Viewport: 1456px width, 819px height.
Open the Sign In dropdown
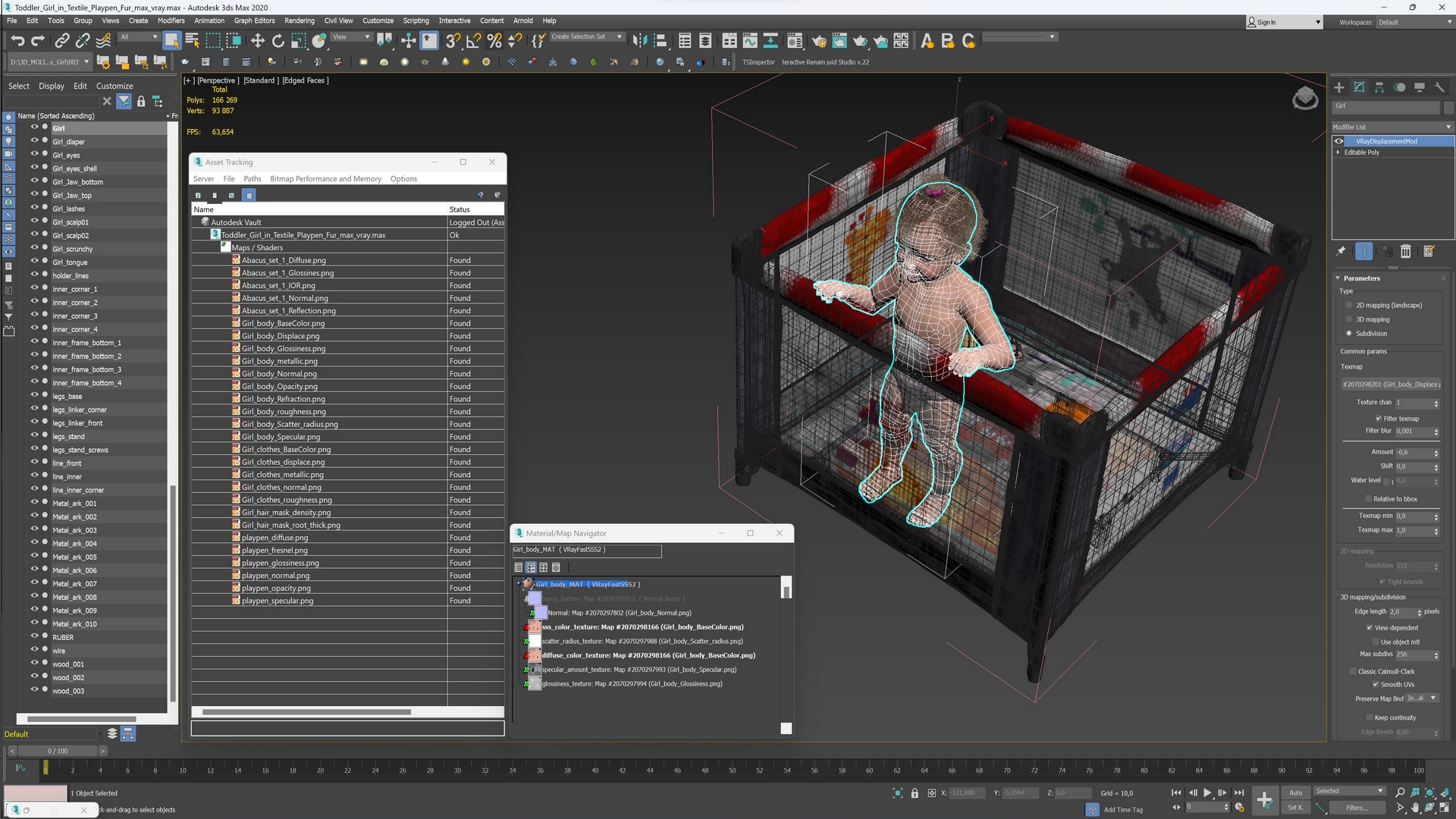pos(1285,22)
